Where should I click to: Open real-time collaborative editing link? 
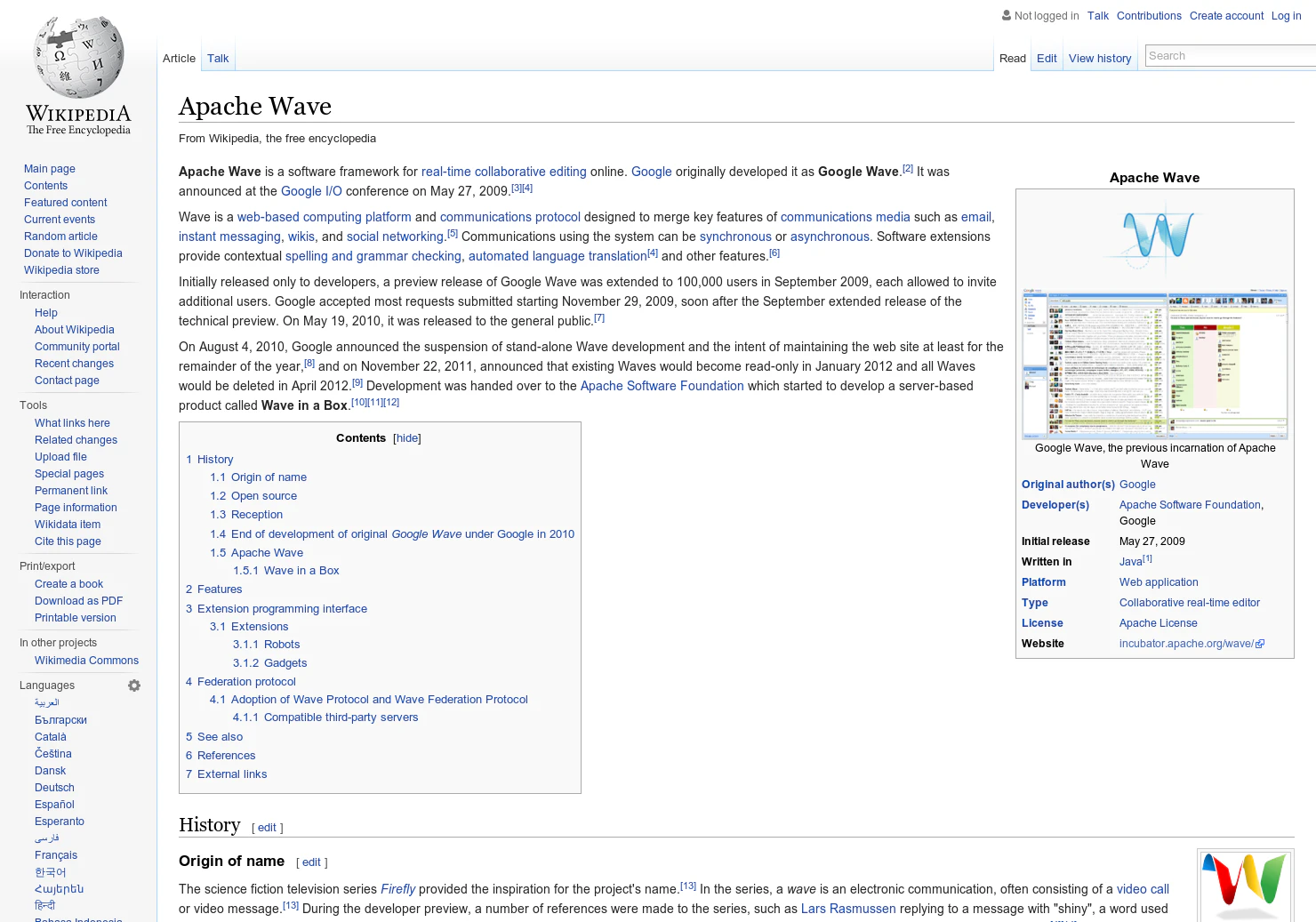coord(504,172)
